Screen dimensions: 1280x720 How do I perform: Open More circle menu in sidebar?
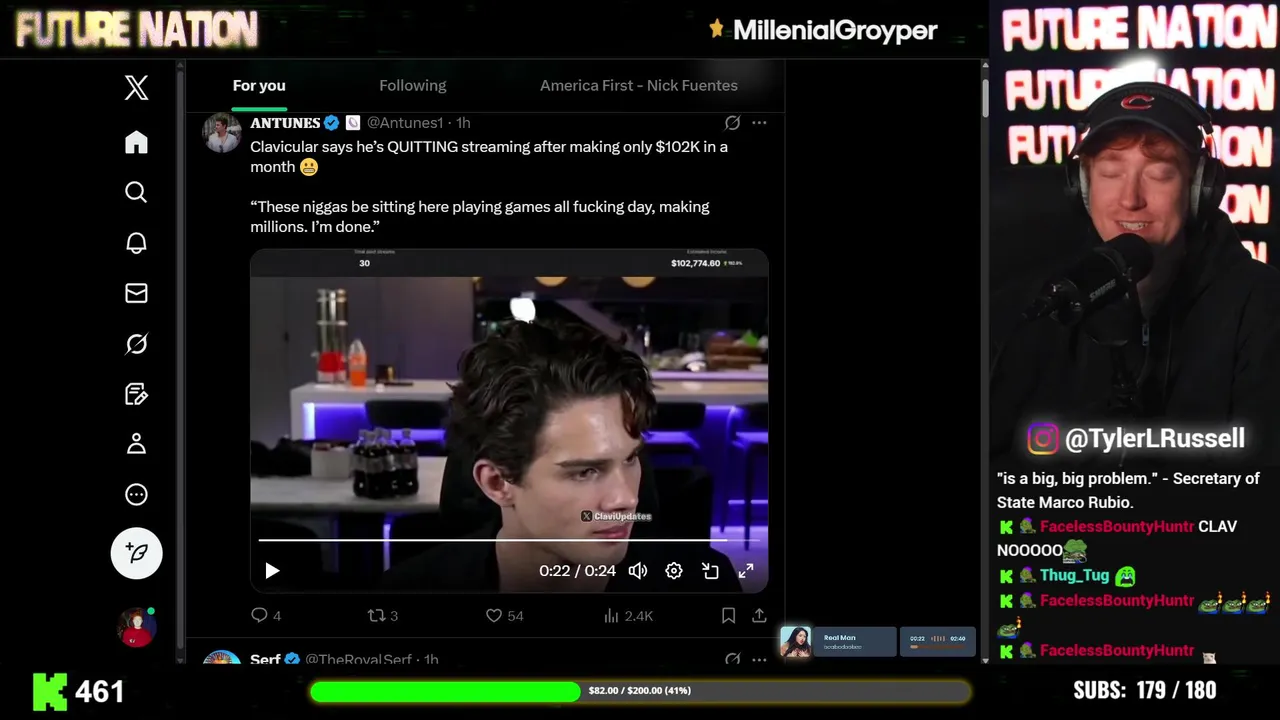coord(137,494)
